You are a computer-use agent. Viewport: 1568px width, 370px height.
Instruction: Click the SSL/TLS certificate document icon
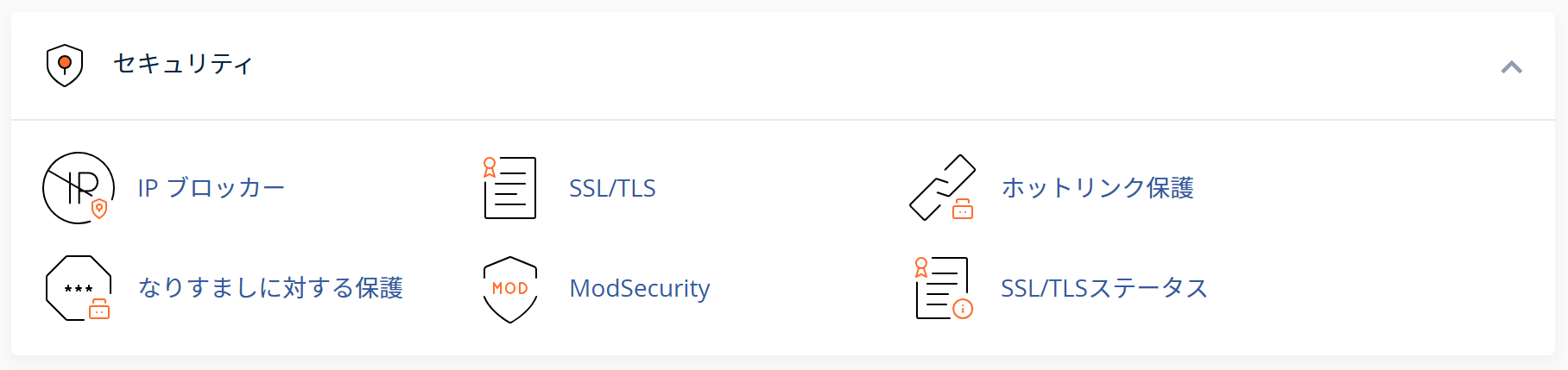(x=509, y=188)
